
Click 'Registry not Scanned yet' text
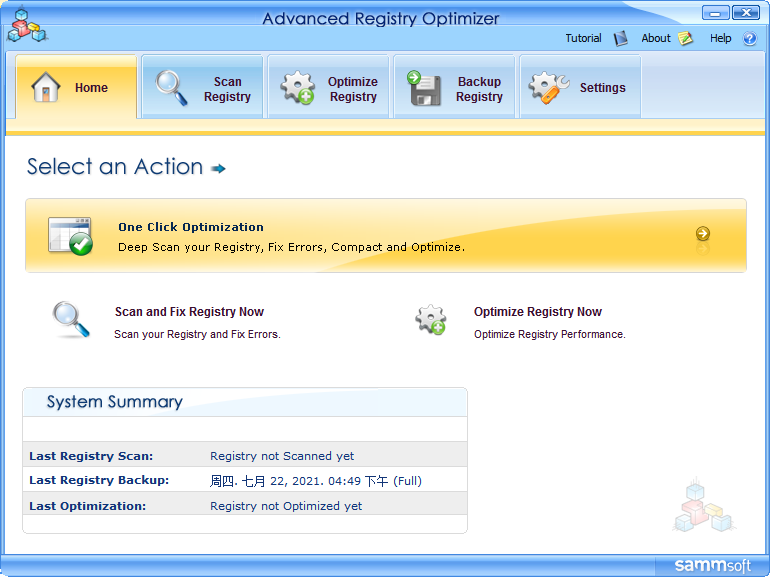coord(282,456)
